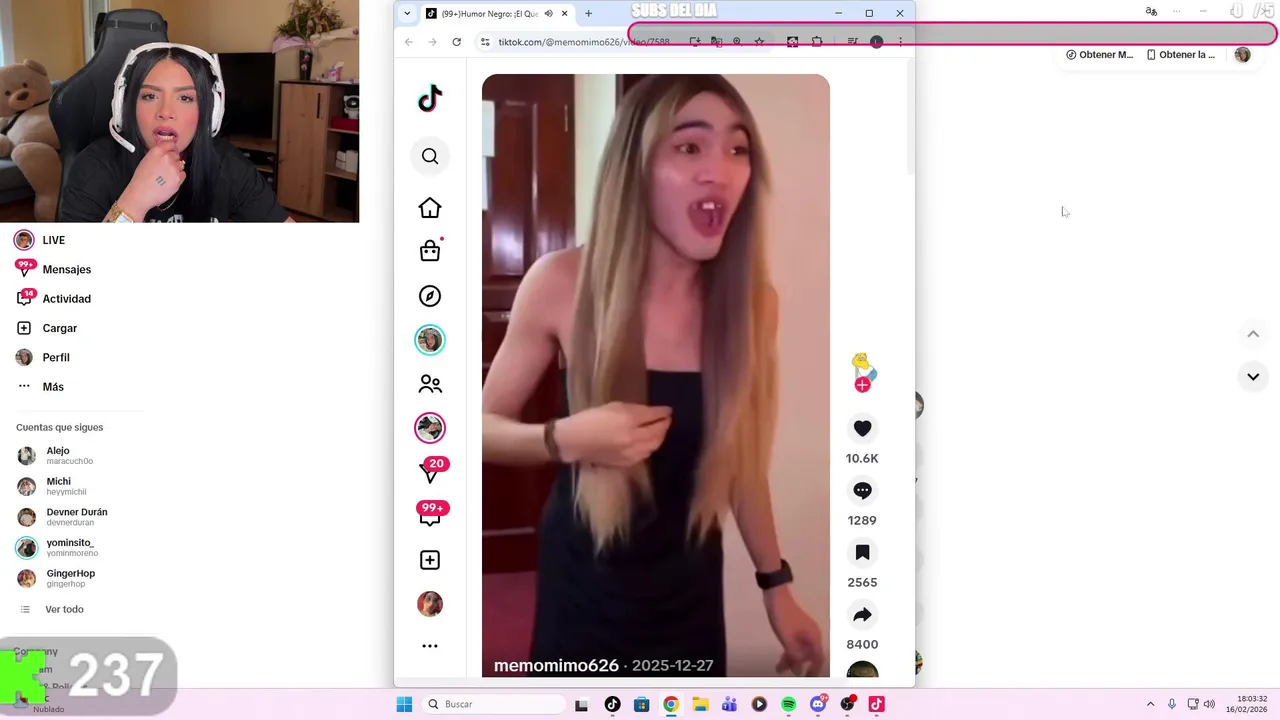Screen dimensions: 1280x720
Task: Like the video with the heart icon
Action: click(862, 428)
